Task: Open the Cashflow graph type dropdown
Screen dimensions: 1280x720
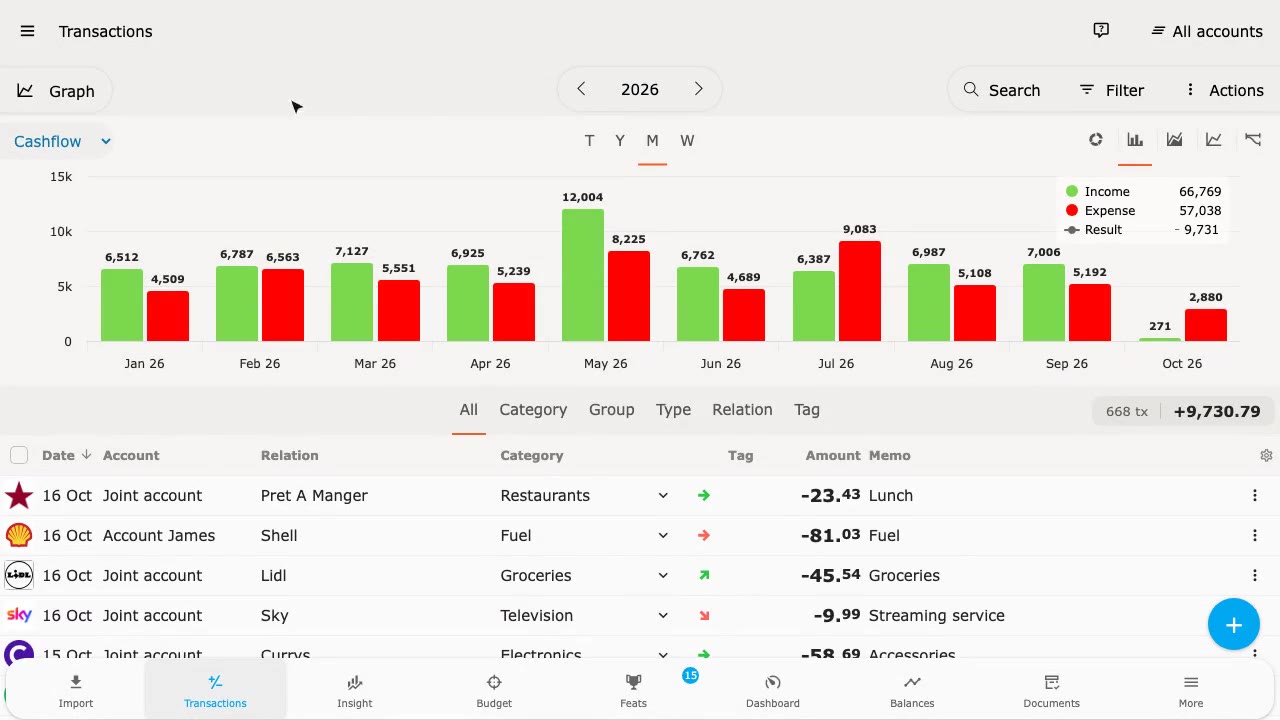Action: tap(61, 141)
